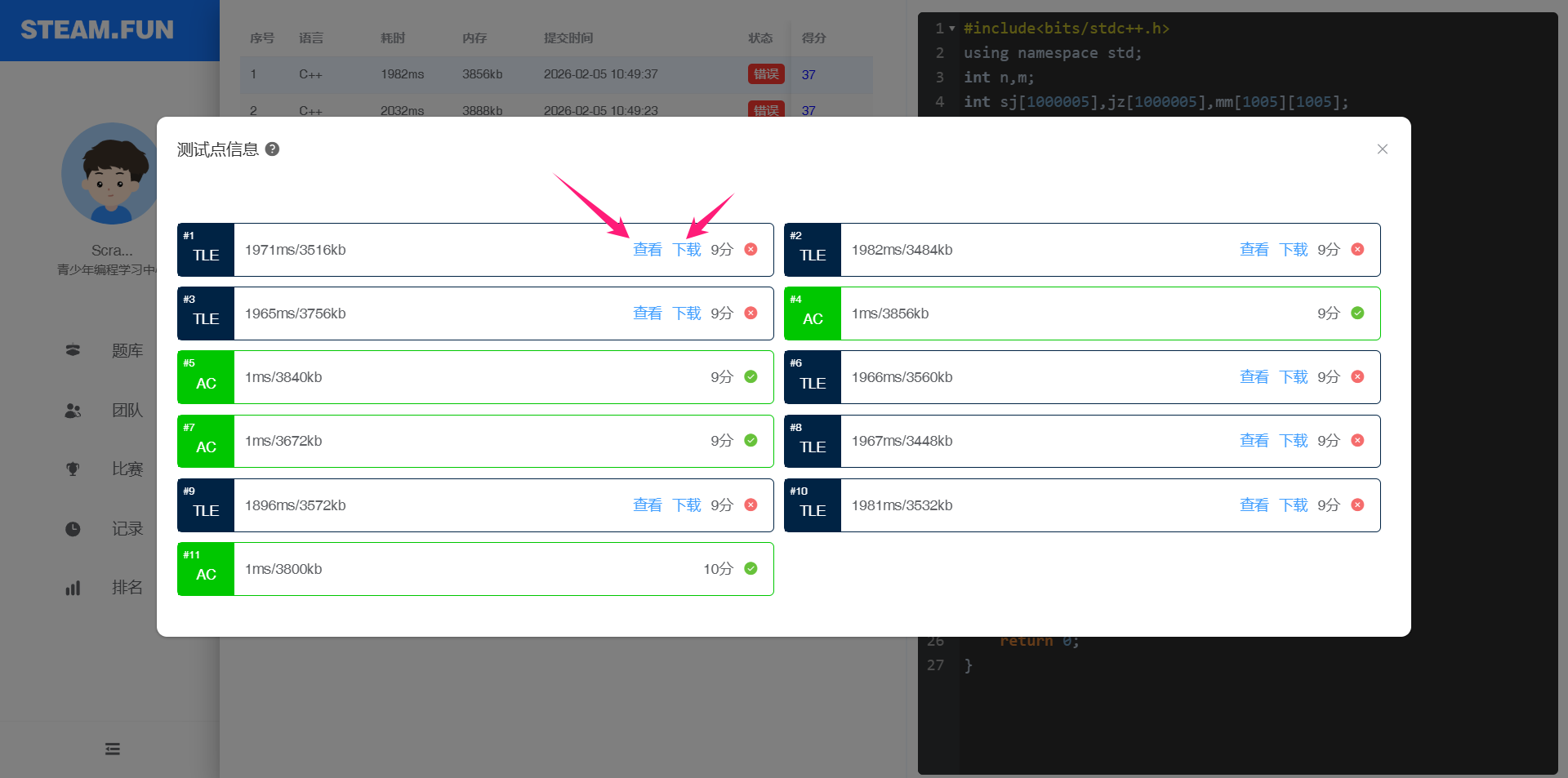Click 查看 for test point #6

[1254, 377]
